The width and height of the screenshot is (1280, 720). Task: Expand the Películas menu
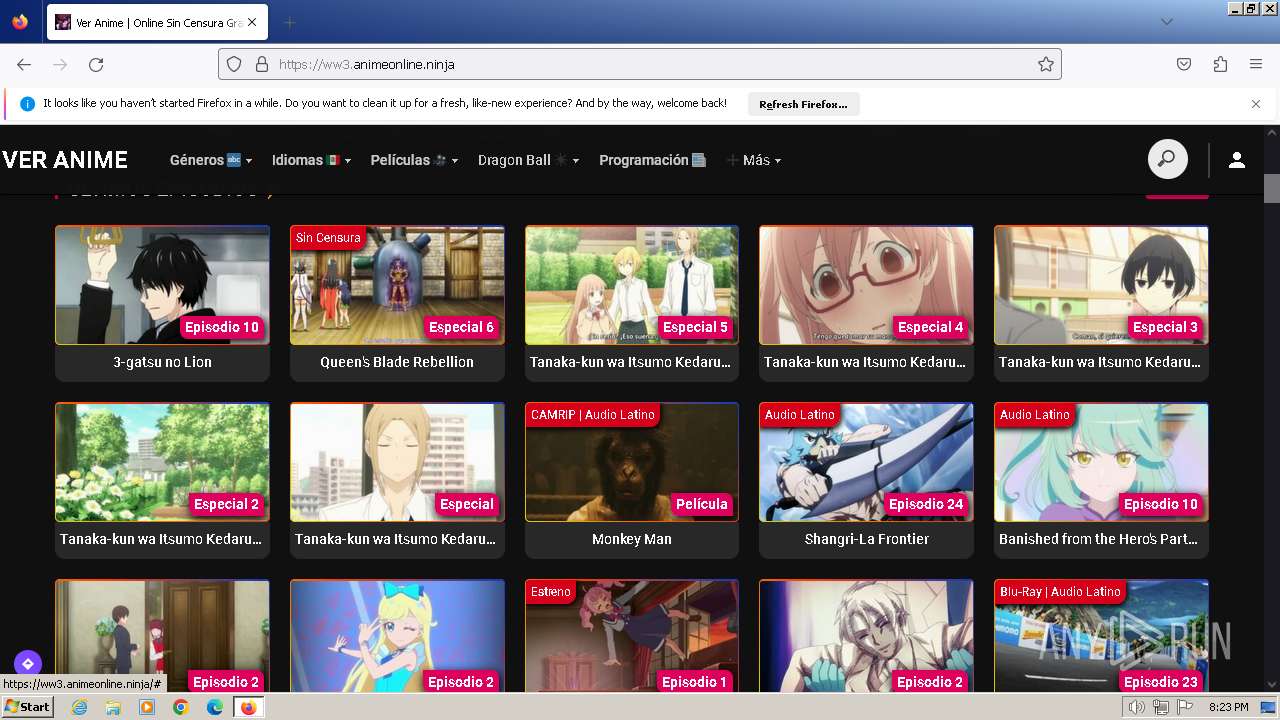point(414,160)
